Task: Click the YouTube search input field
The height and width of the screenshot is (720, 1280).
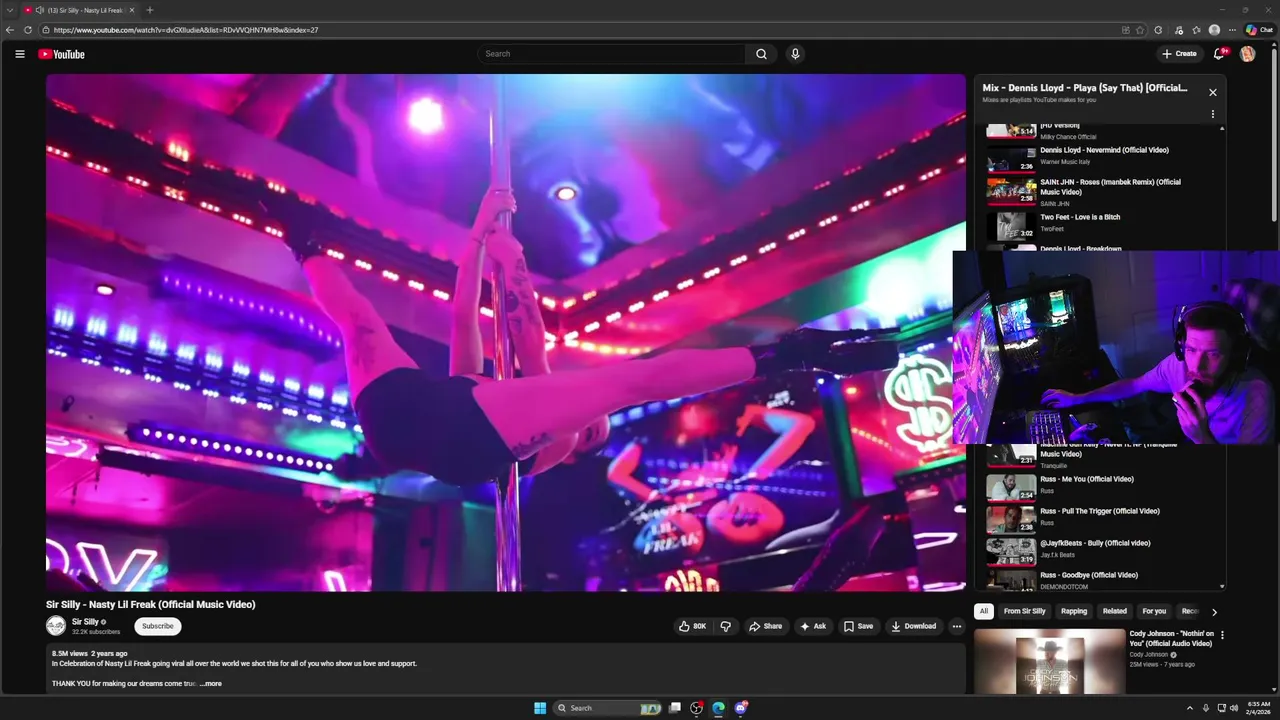Action: [612, 54]
